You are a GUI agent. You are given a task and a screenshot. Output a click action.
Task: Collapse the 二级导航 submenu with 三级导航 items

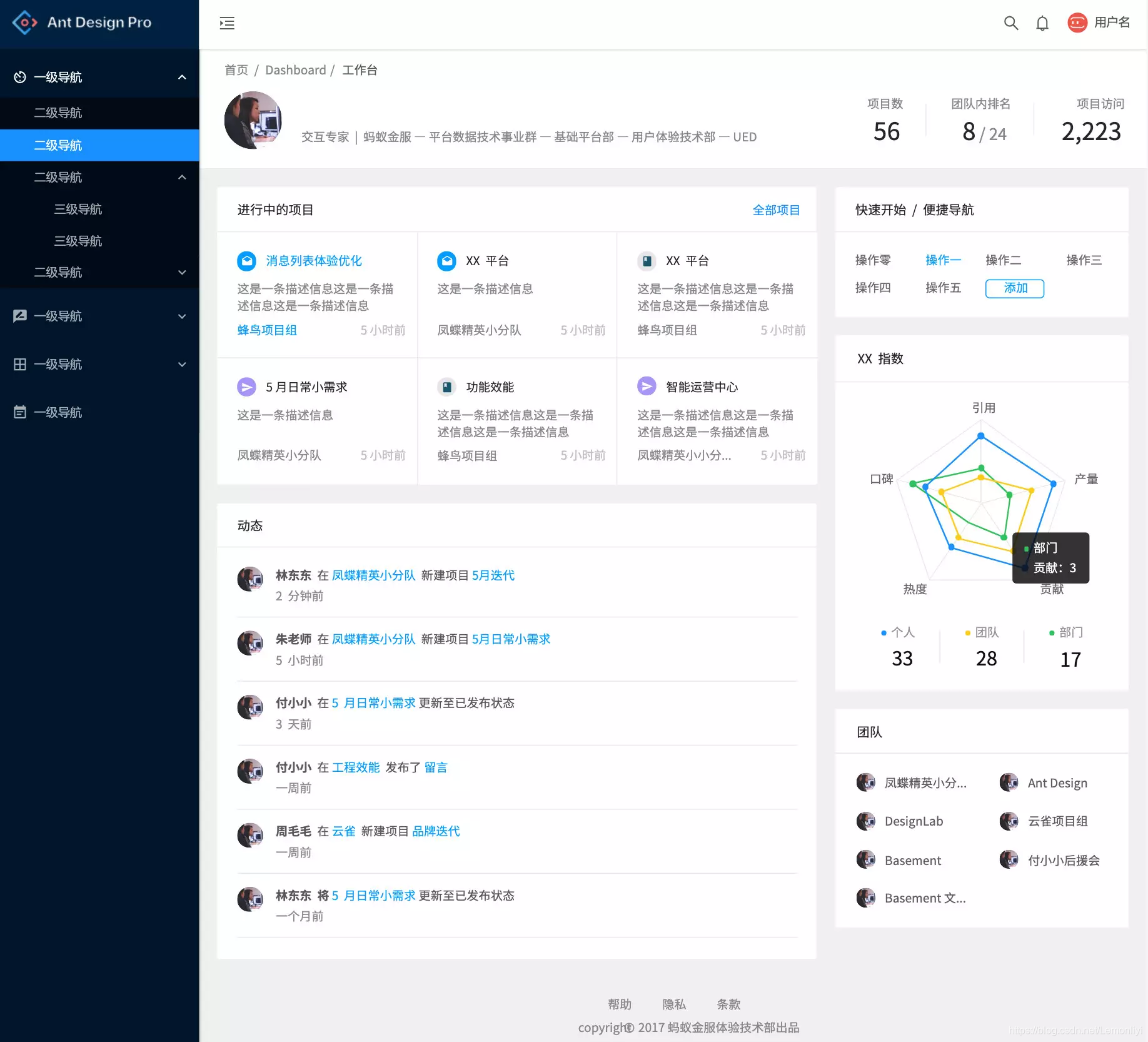182,178
